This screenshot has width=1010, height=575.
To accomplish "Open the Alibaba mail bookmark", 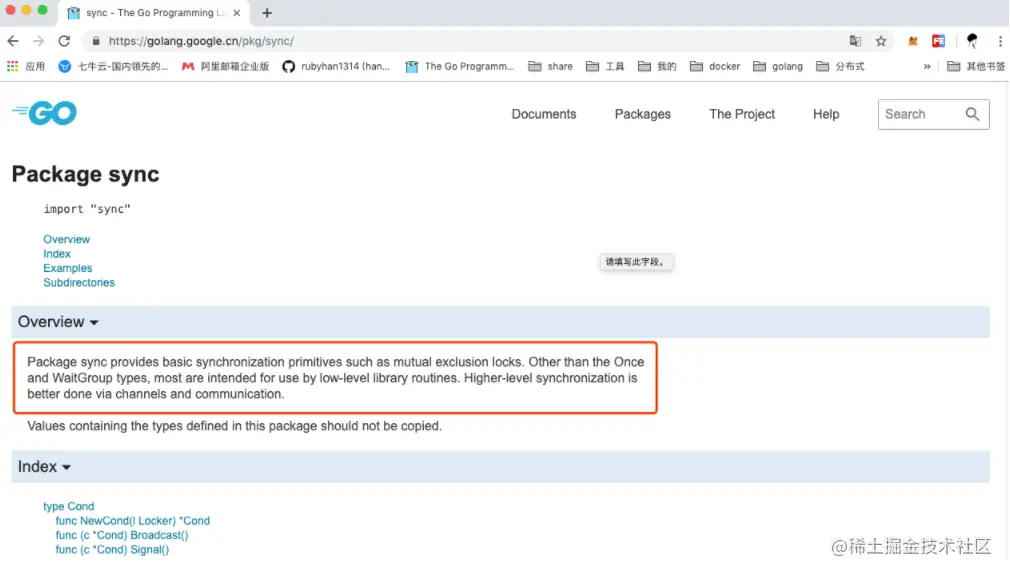I will (225, 66).
